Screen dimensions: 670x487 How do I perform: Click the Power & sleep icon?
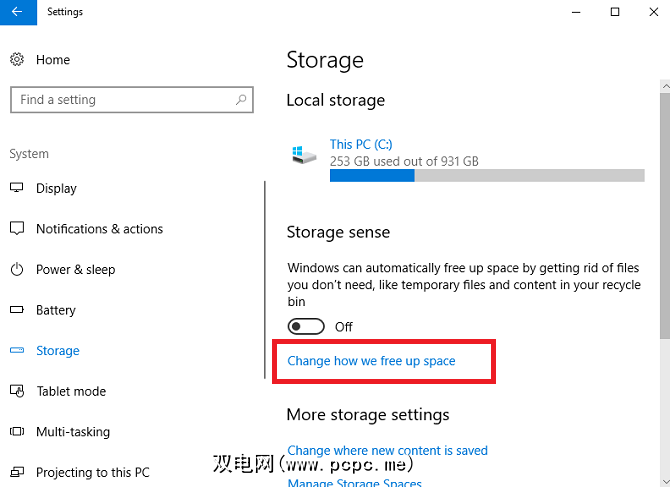pyautogui.click(x=17, y=270)
